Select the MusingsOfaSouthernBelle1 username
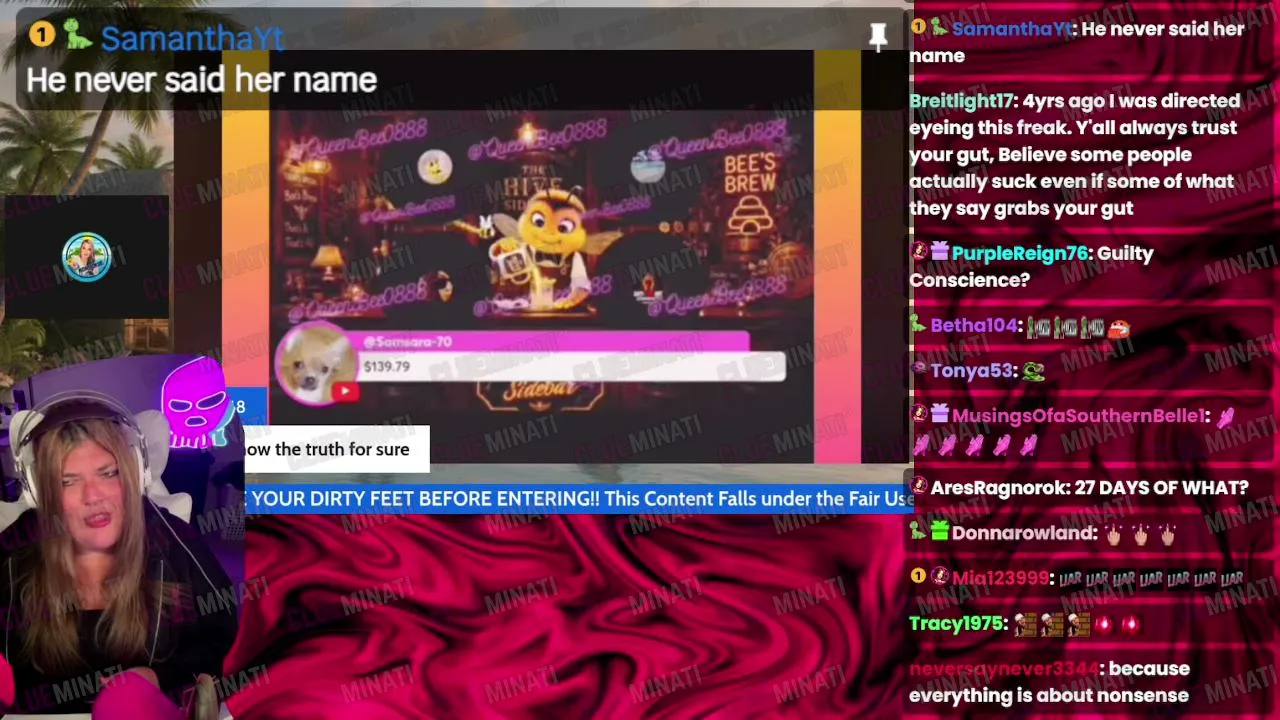The width and height of the screenshot is (1280, 720). pyautogui.click(x=1079, y=415)
